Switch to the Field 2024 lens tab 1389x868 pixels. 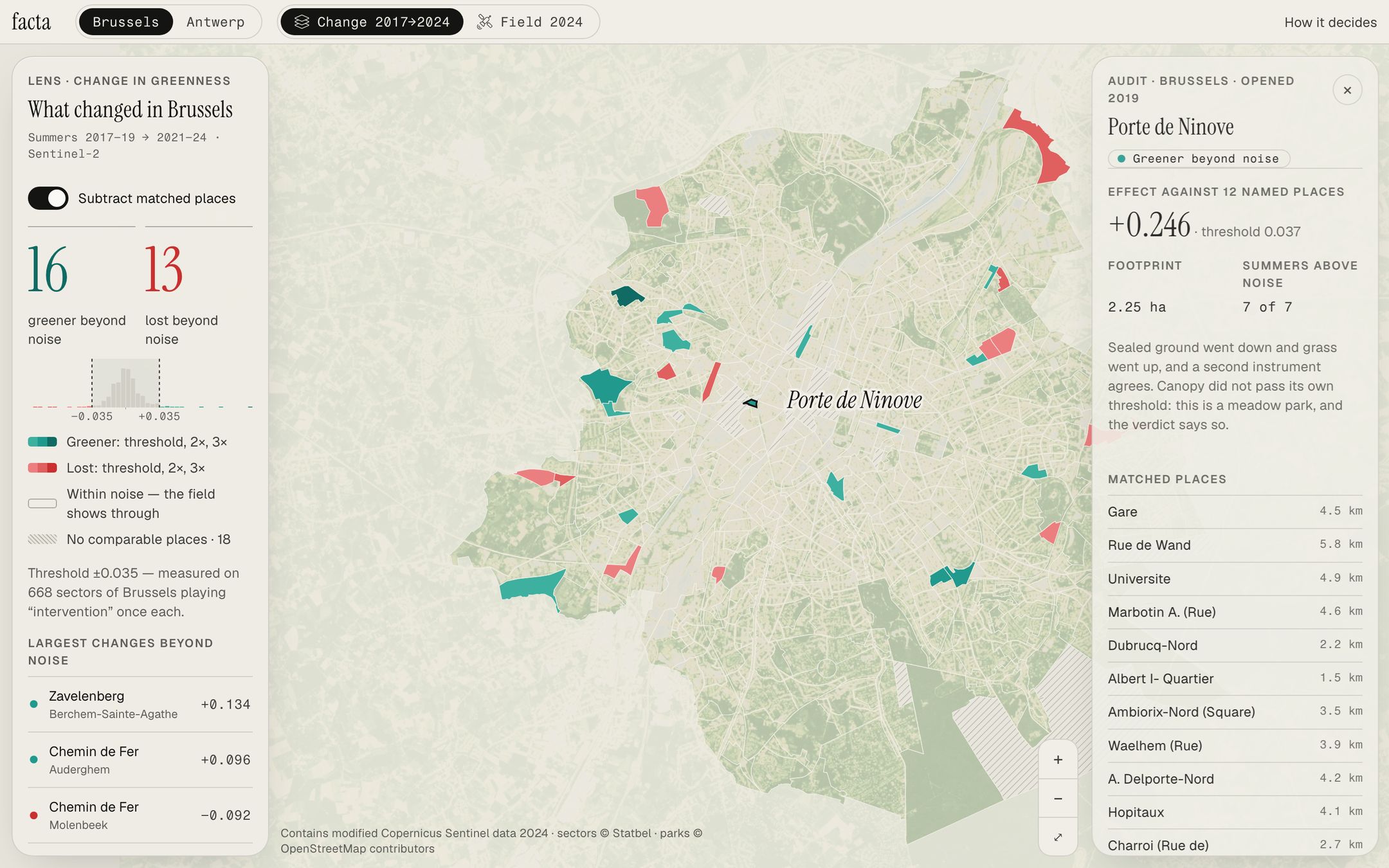click(530, 22)
